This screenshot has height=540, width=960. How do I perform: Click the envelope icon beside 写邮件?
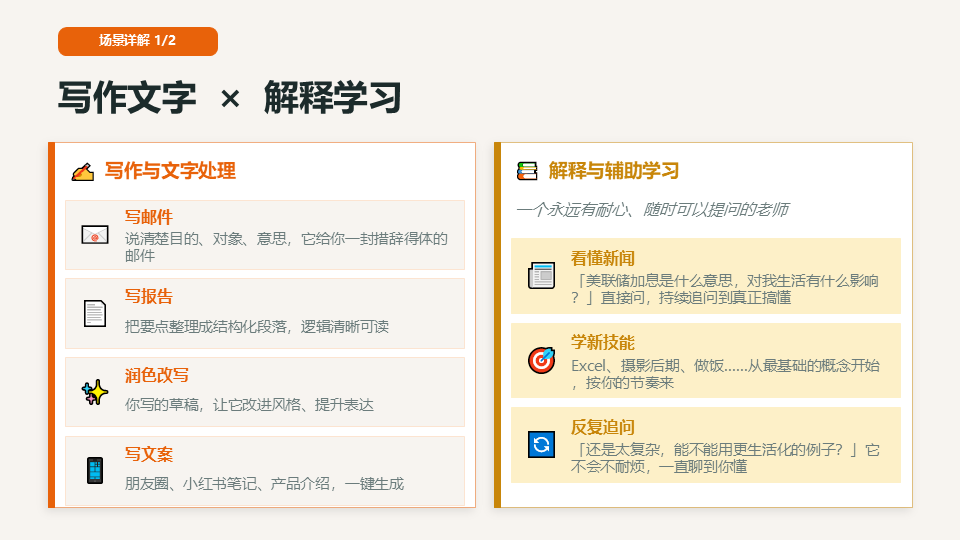95,235
